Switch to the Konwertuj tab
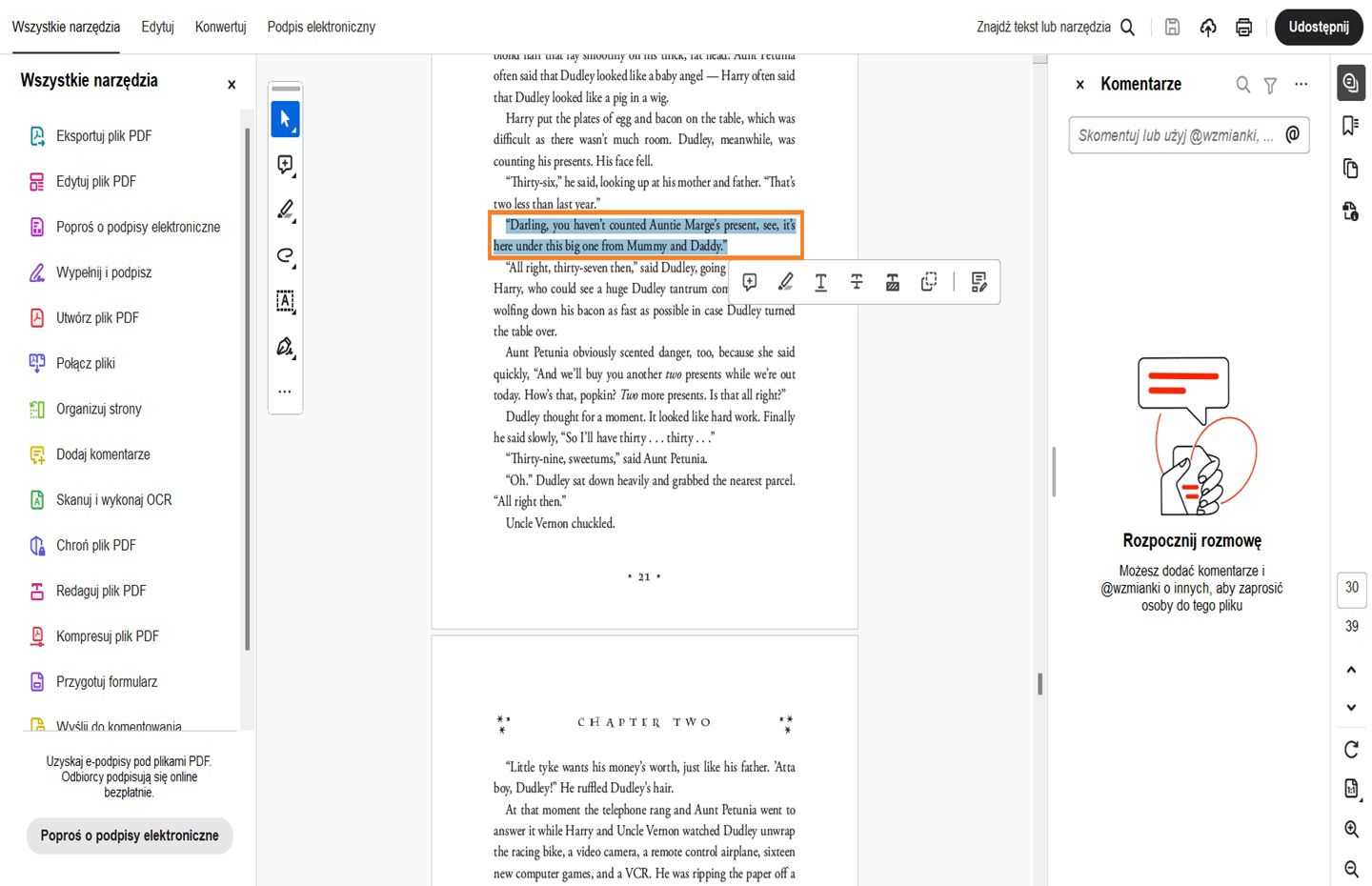The width and height of the screenshot is (1372, 886). (x=220, y=27)
